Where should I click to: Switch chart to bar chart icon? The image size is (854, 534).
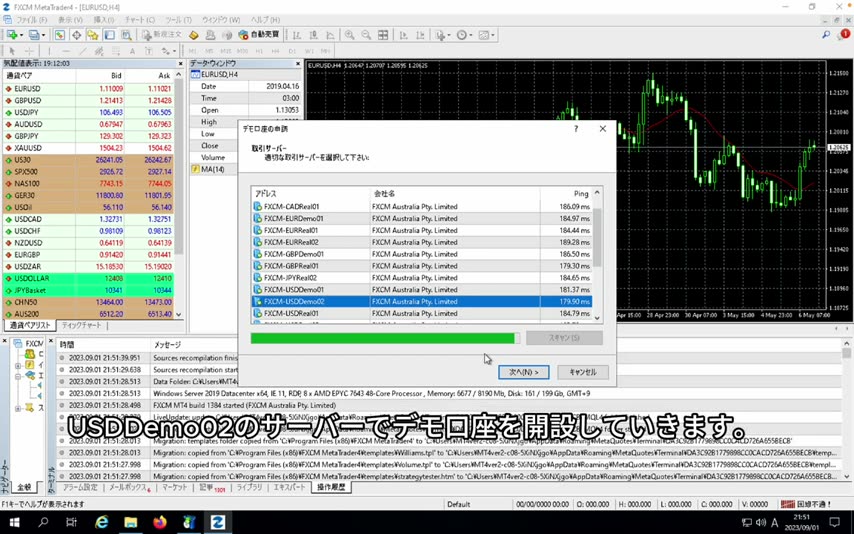click(297, 35)
